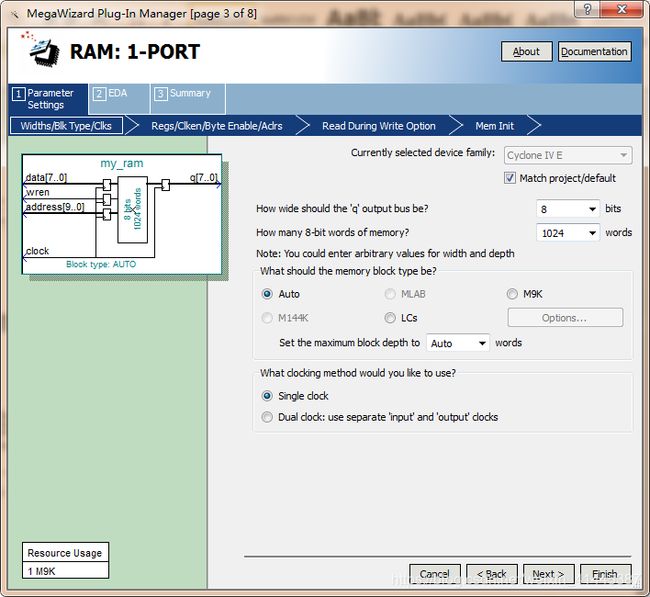This screenshot has height=597, width=650.
Task: Open the Documentation button
Action: tap(594, 51)
